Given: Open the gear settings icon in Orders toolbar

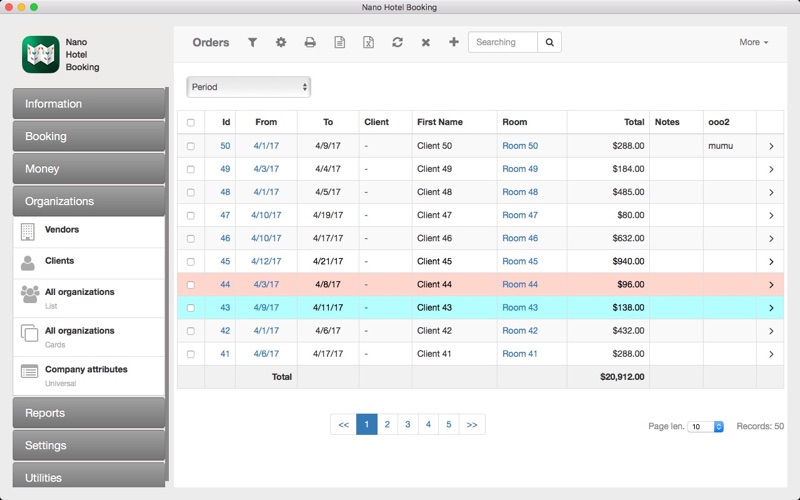Looking at the screenshot, I should tap(281, 42).
